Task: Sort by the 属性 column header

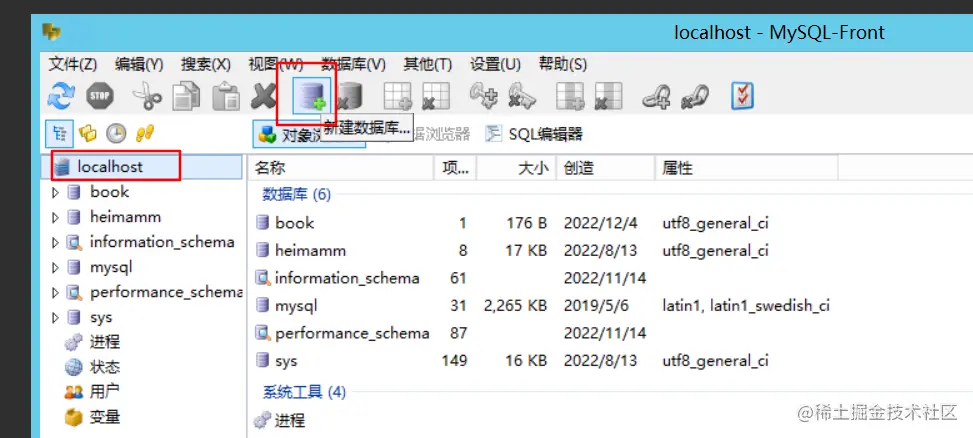Action: point(747,168)
